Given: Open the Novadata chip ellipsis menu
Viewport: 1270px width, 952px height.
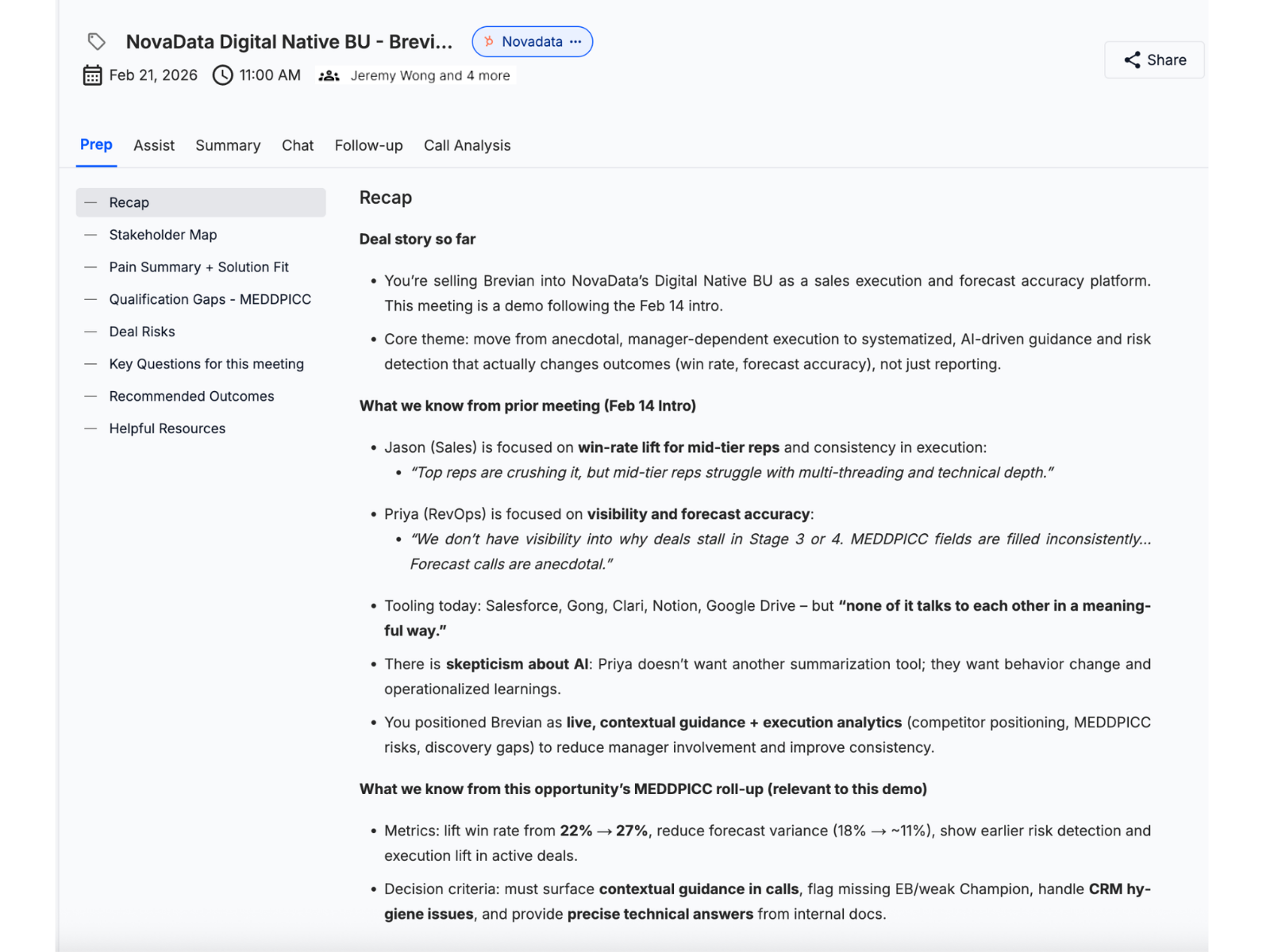Looking at the screenshot, I should point(575,41).
